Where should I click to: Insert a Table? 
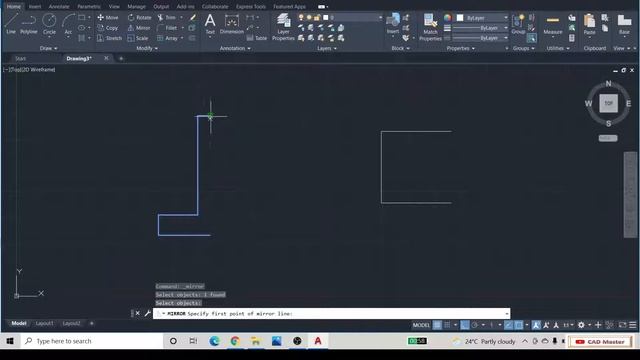(257, 38)
